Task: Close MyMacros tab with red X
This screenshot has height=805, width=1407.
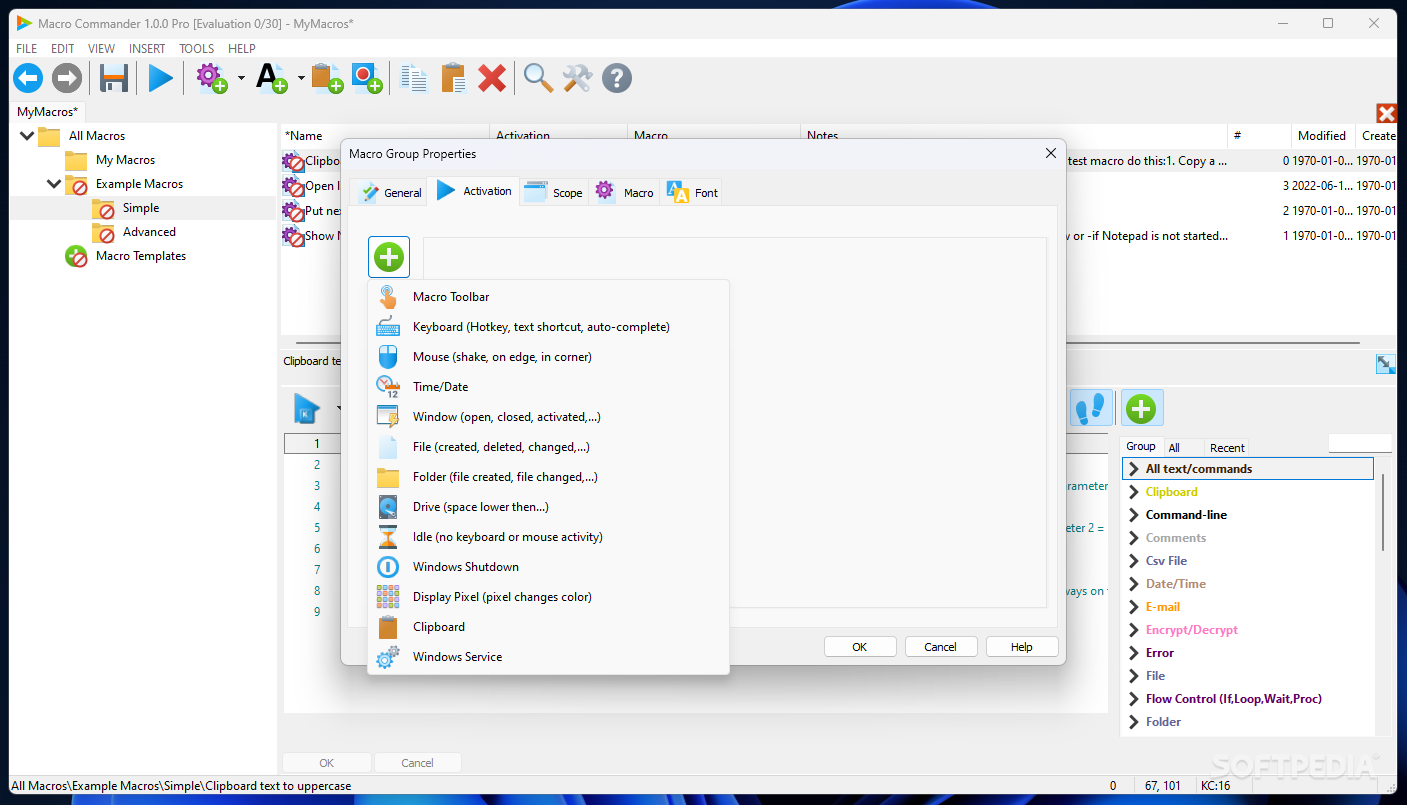Action: (1386, 113)
